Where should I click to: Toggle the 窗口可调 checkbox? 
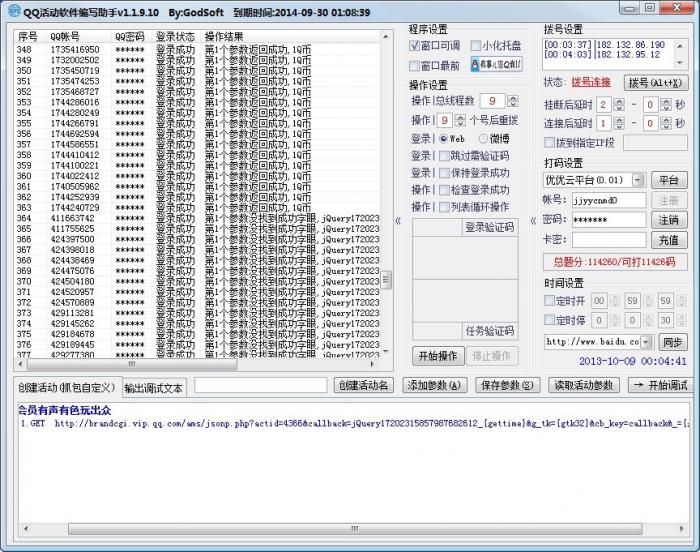[414, 46]
